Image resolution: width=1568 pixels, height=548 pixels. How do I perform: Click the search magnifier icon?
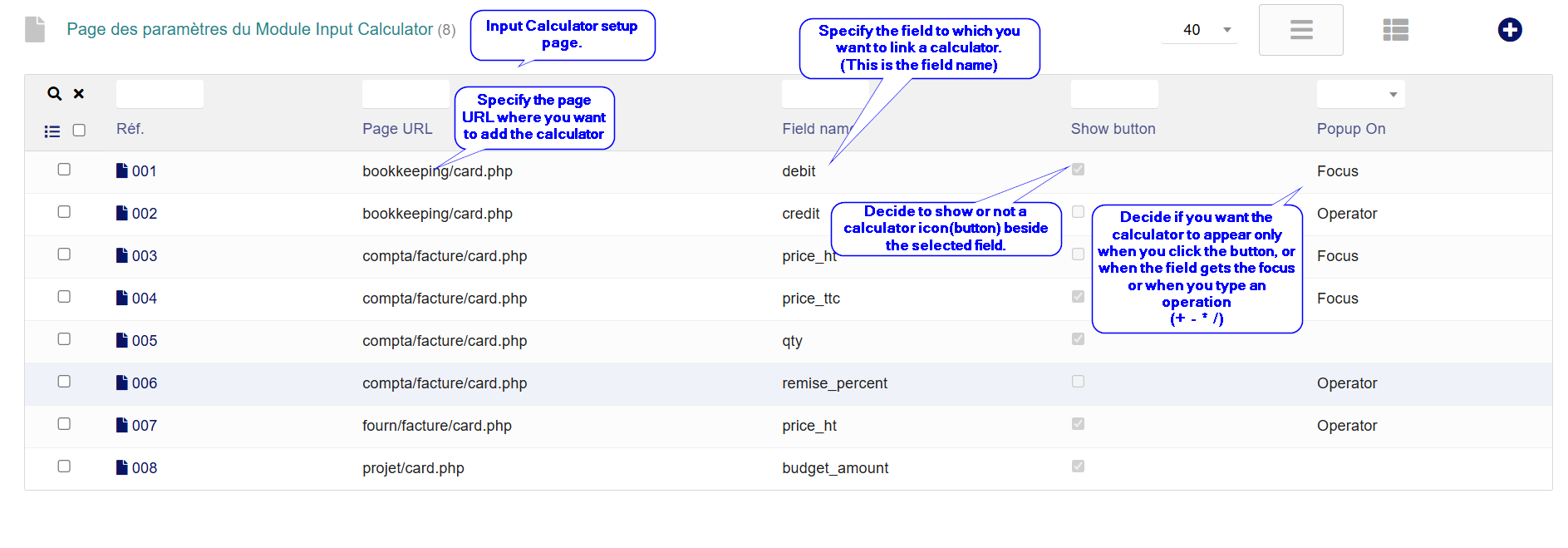55,94
